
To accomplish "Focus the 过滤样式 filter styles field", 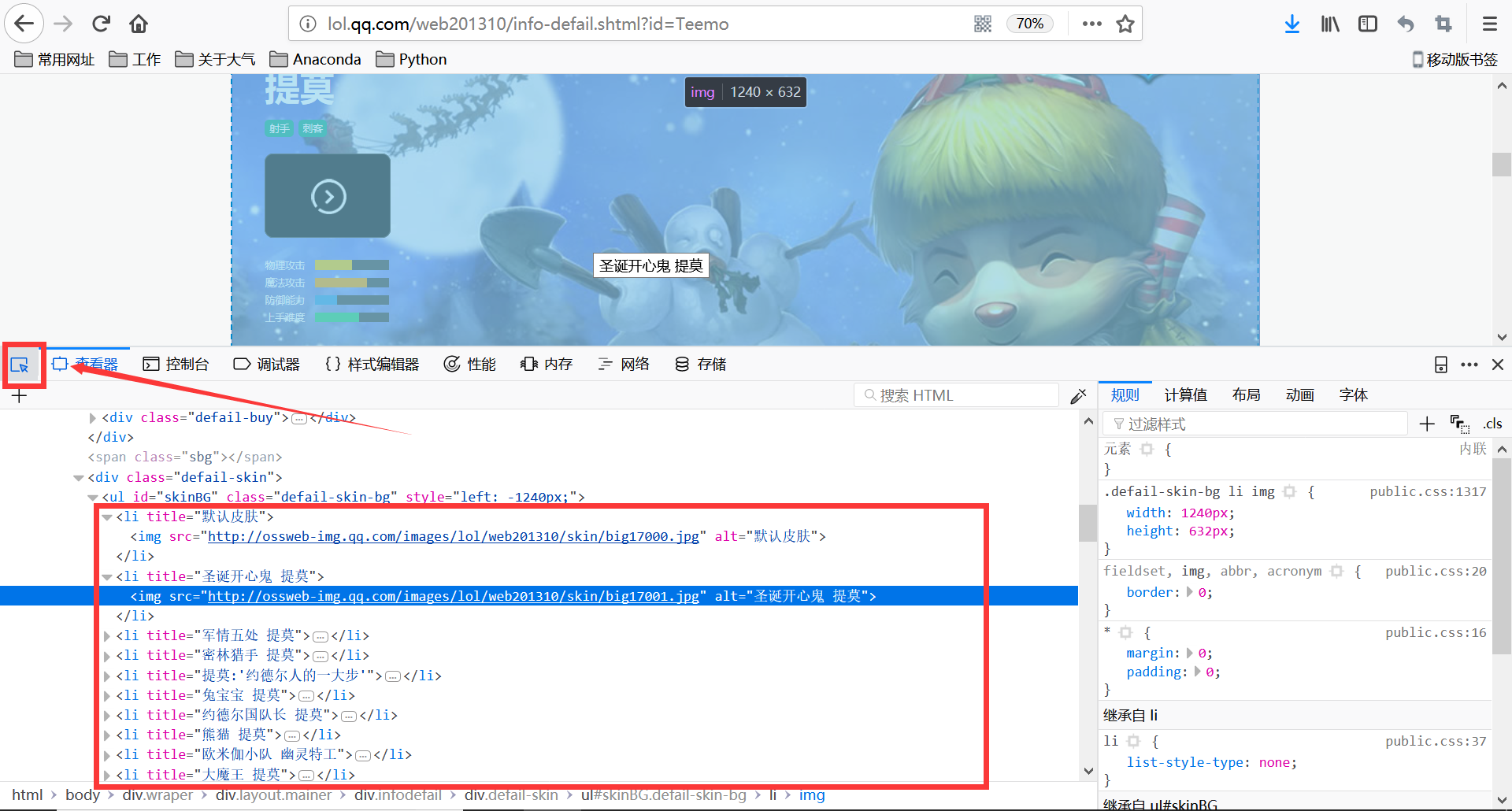I will click(1255, 424).
